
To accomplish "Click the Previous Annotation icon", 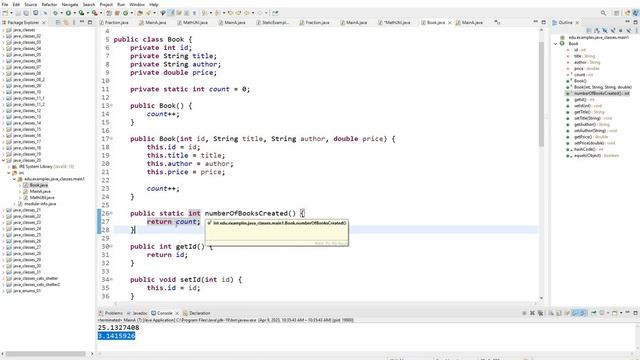I will point(218,13).
